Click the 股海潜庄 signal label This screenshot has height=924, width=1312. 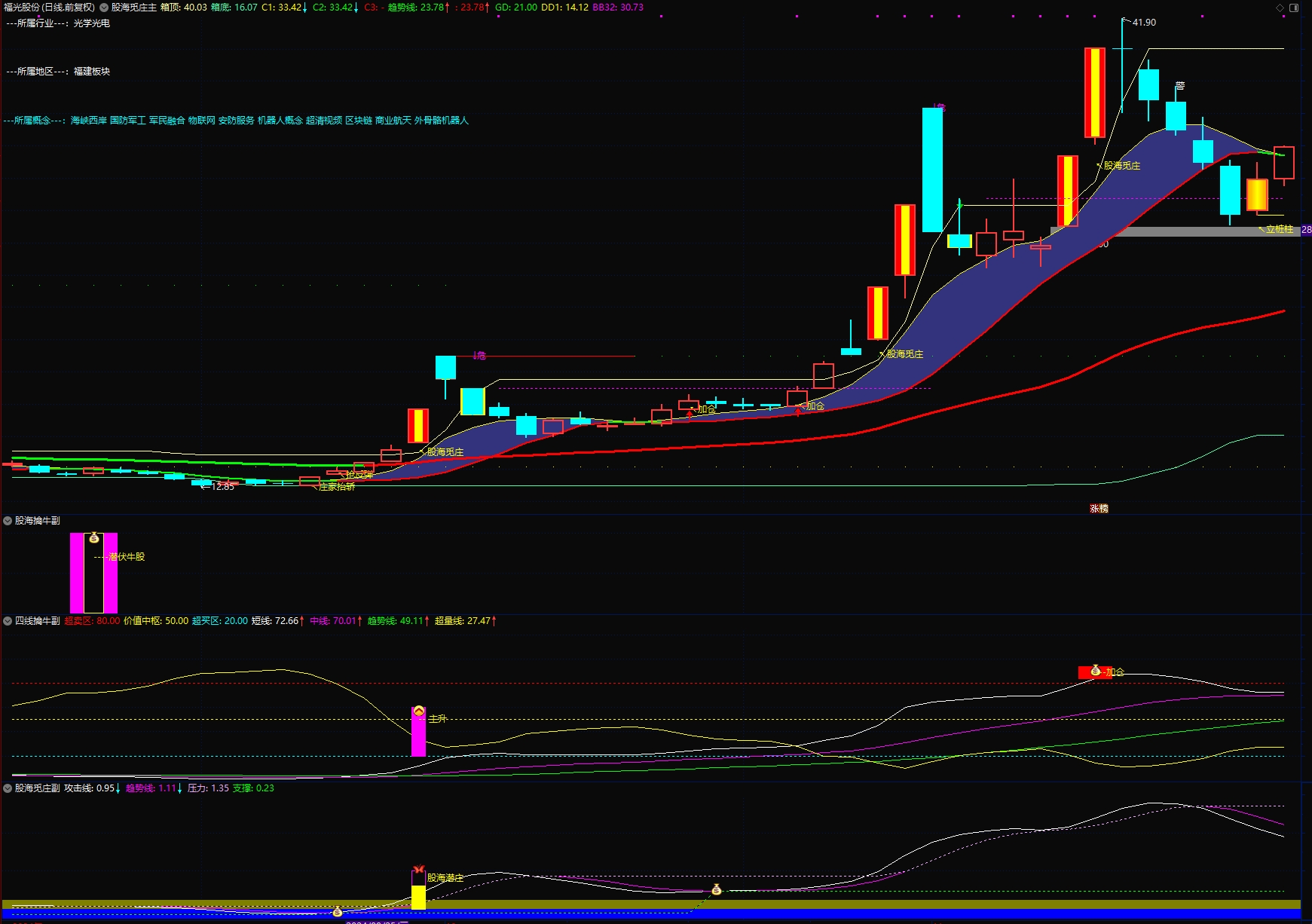click(445, 878)
